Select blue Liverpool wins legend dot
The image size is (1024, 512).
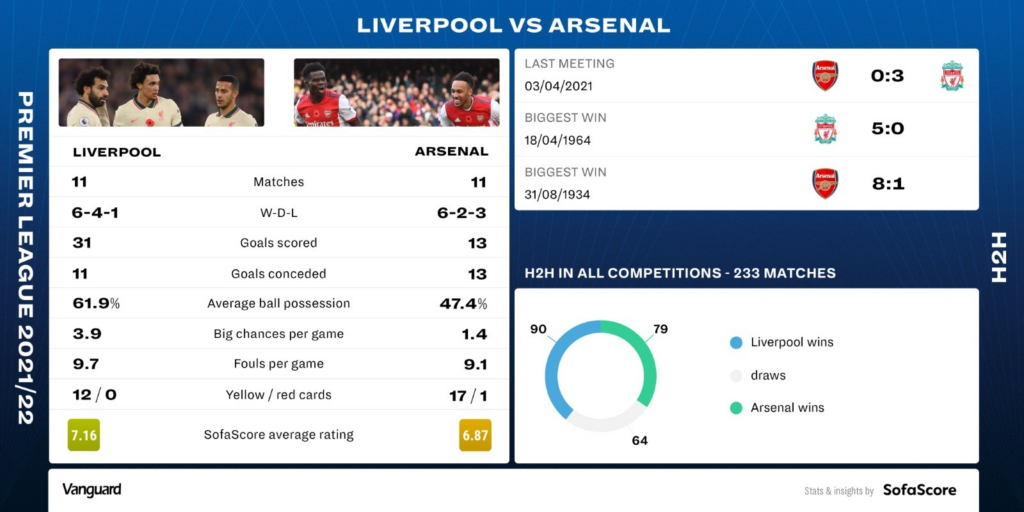point(736,343)
